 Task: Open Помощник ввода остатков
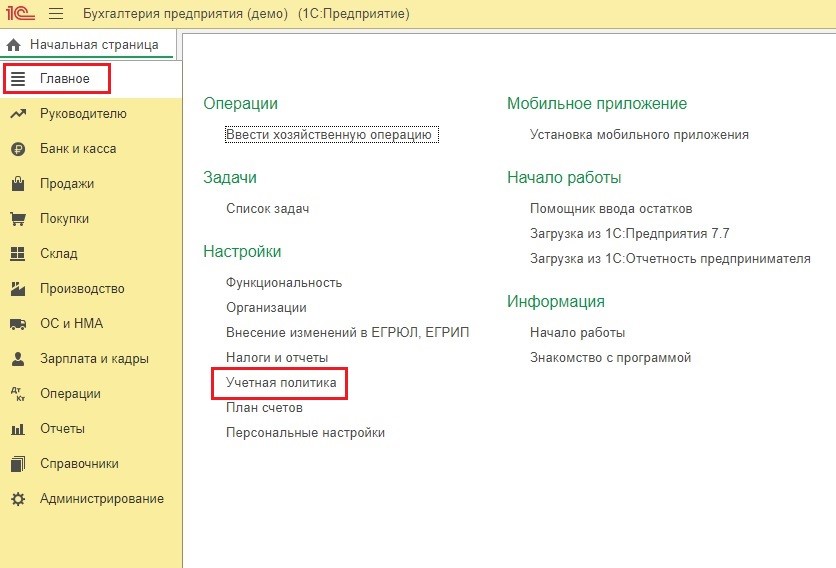610,208
